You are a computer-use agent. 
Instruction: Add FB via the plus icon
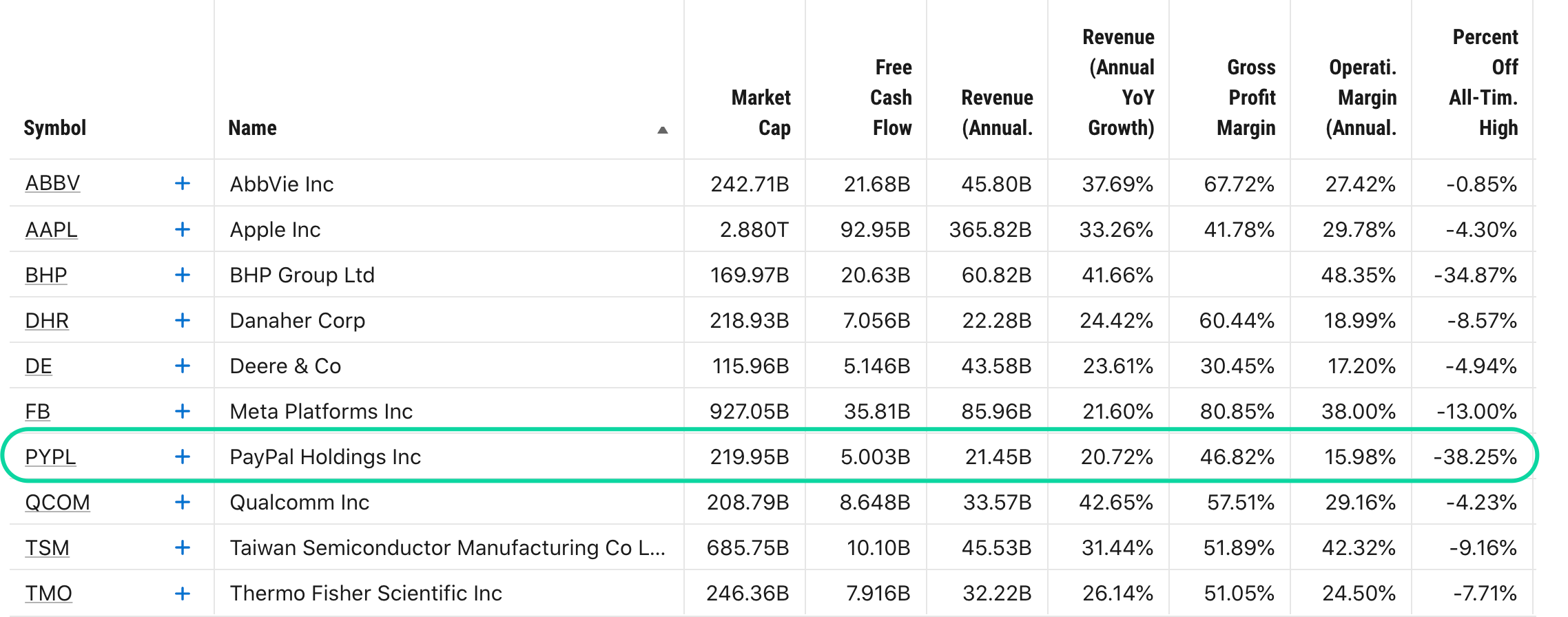(183, 410)
